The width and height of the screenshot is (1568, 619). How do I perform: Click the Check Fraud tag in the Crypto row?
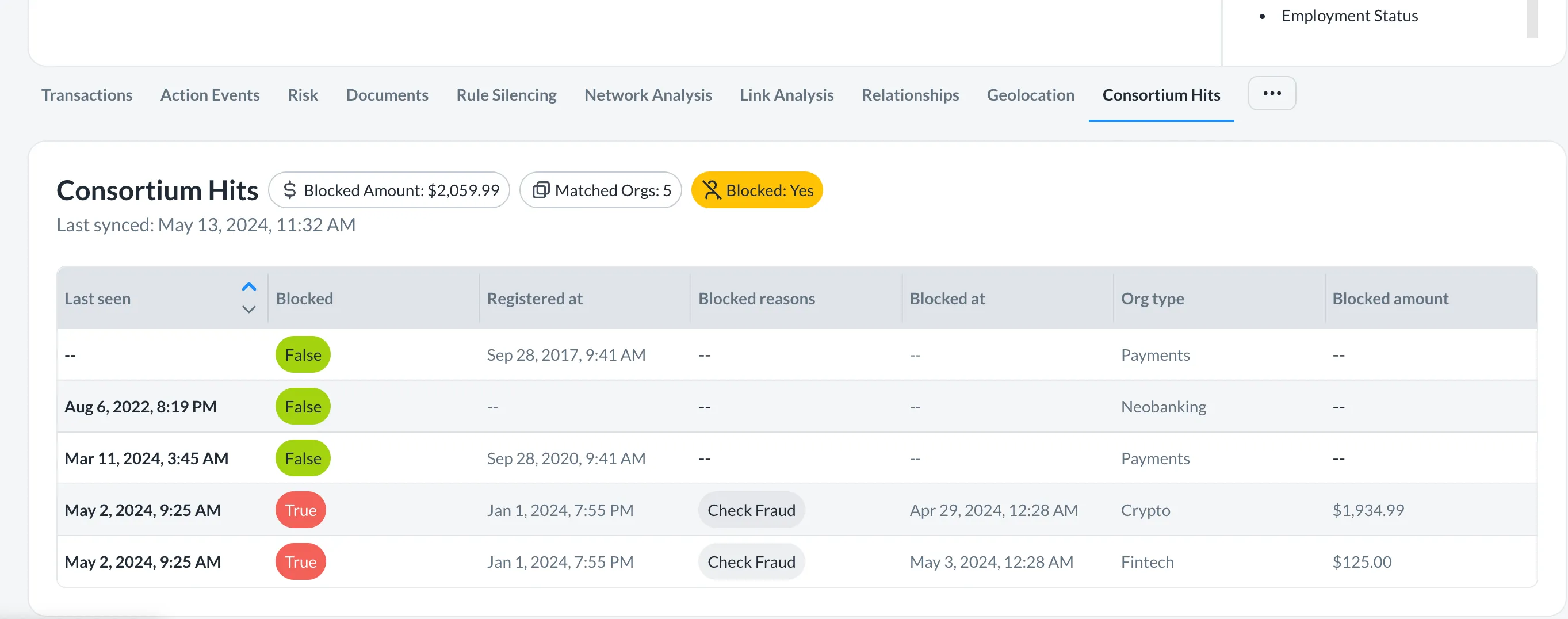pyautogui.click(x=751, y=510)
